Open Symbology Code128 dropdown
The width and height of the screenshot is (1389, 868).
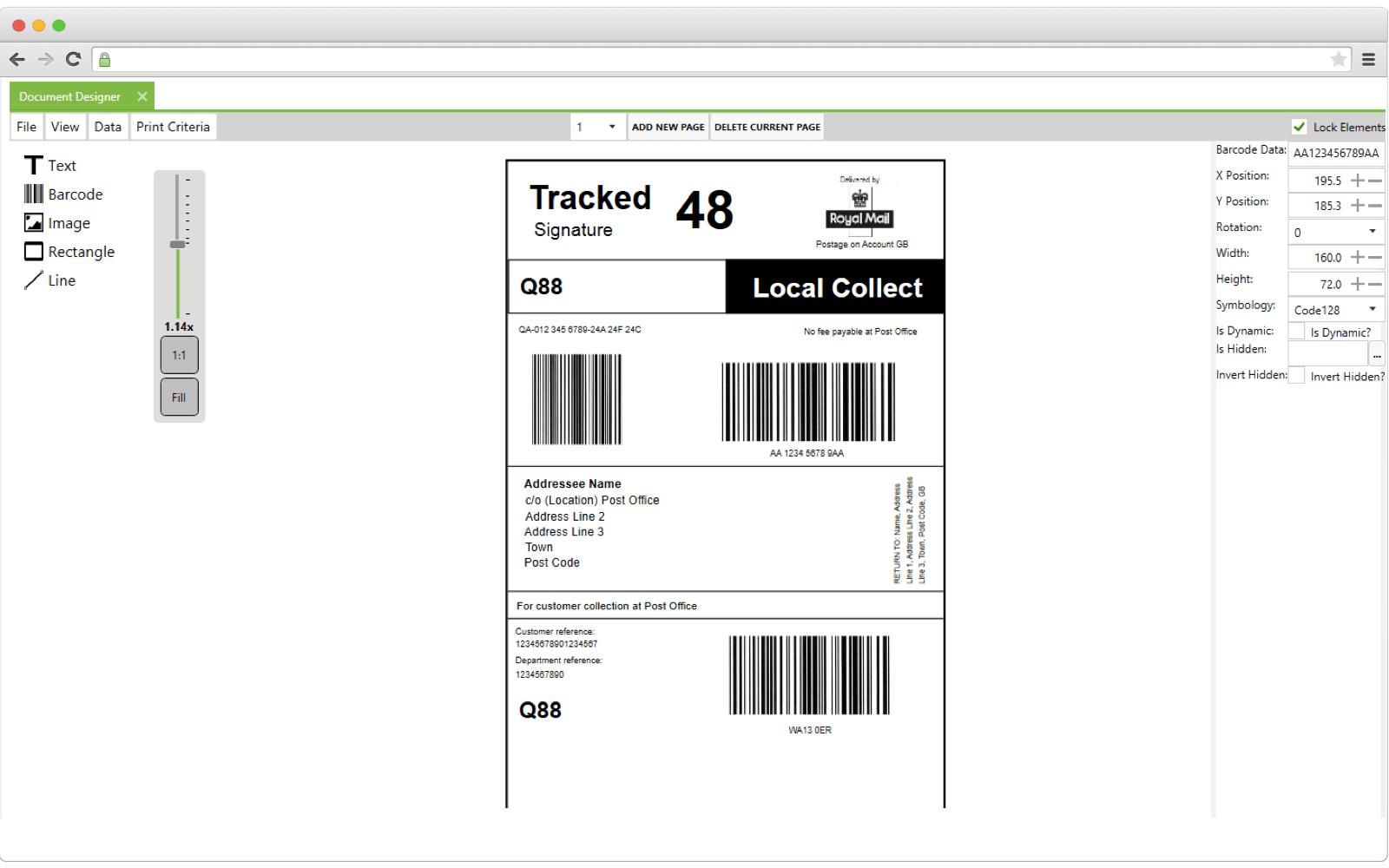[1373, 309]
